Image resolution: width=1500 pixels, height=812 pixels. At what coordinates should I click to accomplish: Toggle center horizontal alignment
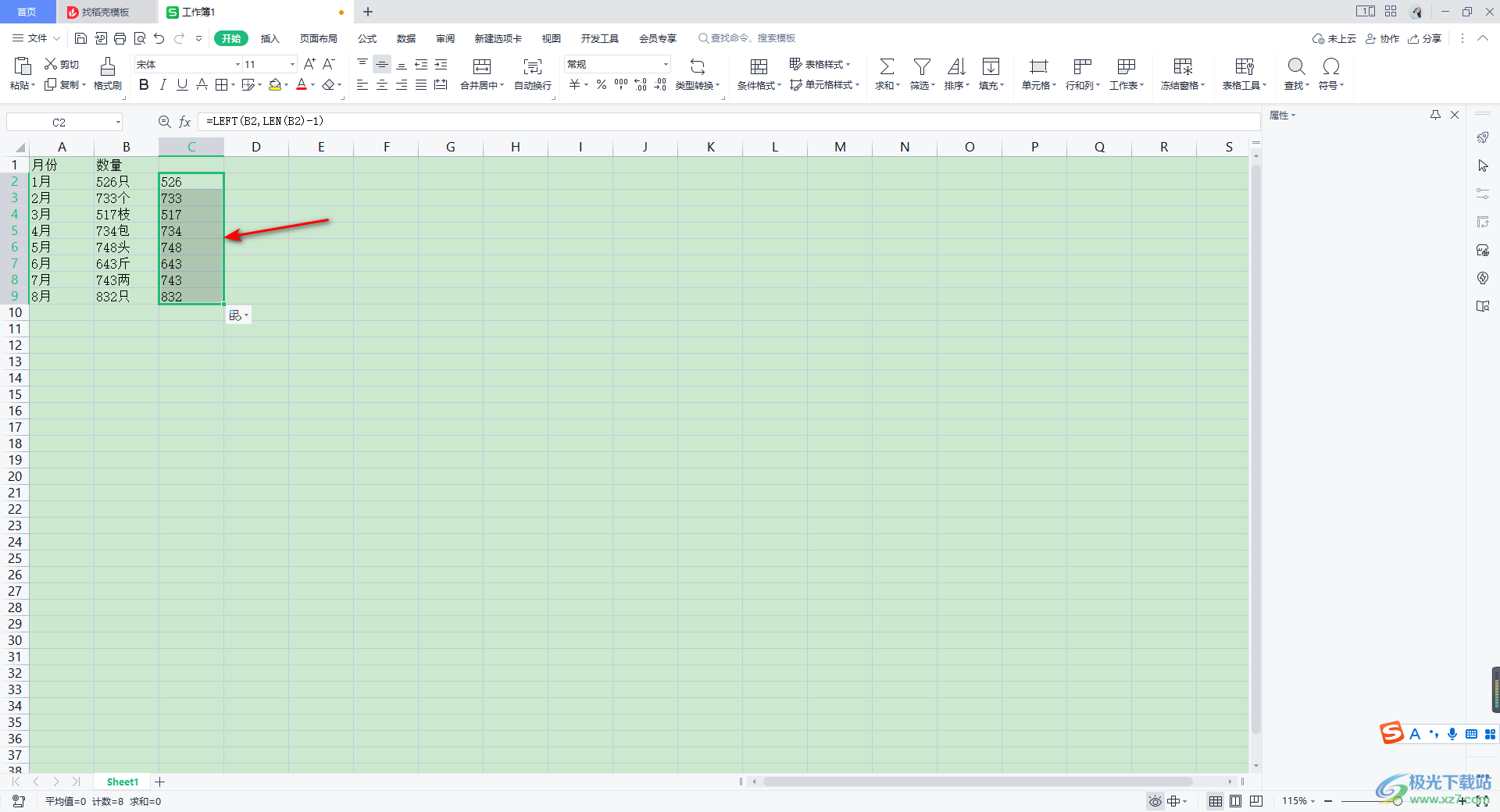(382, 84)
